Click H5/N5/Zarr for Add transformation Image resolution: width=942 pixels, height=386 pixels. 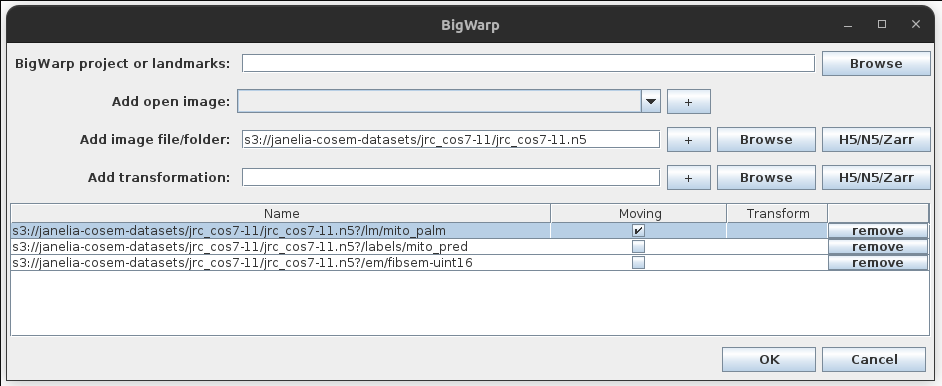pos(876,178)
